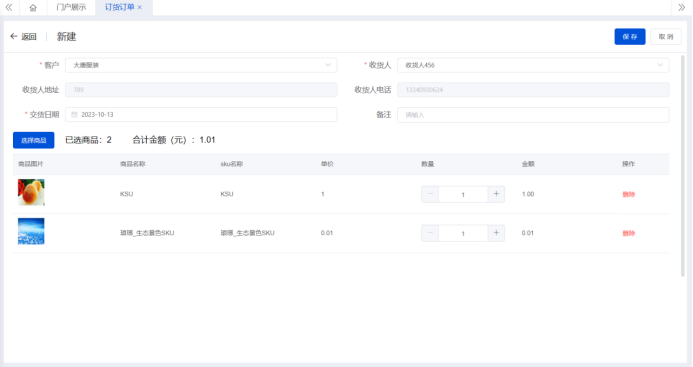The width and height of the screenshot is (693, 367).
Task: Click the 合计金额 total text
Action: point(174,140)
